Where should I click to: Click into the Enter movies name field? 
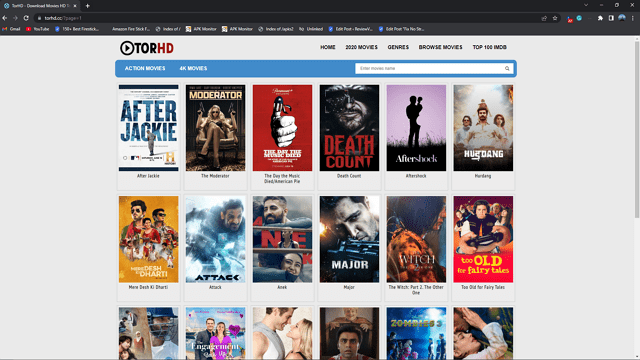click(x=429, y=69)
